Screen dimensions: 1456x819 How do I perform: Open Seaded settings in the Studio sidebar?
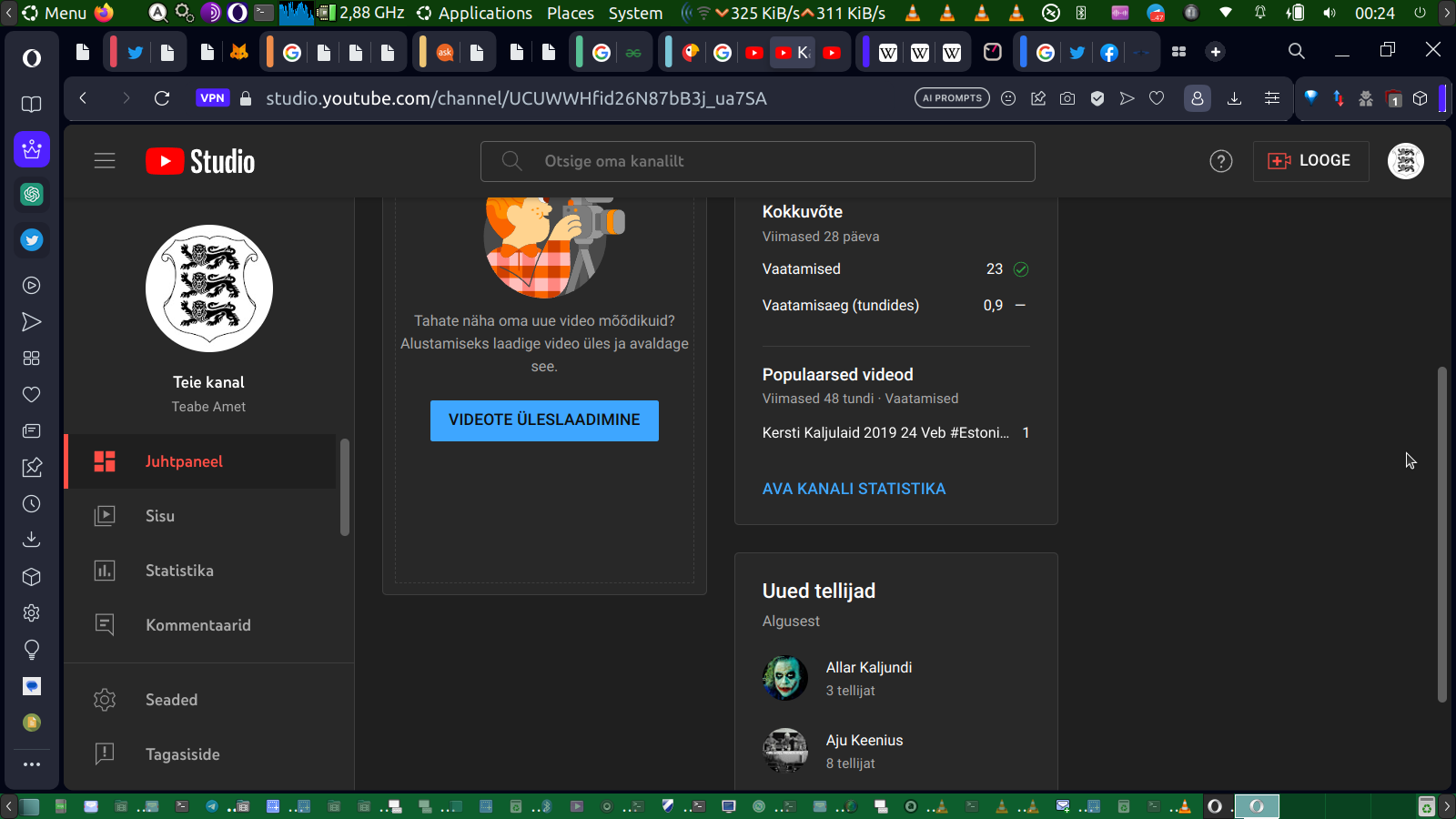tap(208, 700)
